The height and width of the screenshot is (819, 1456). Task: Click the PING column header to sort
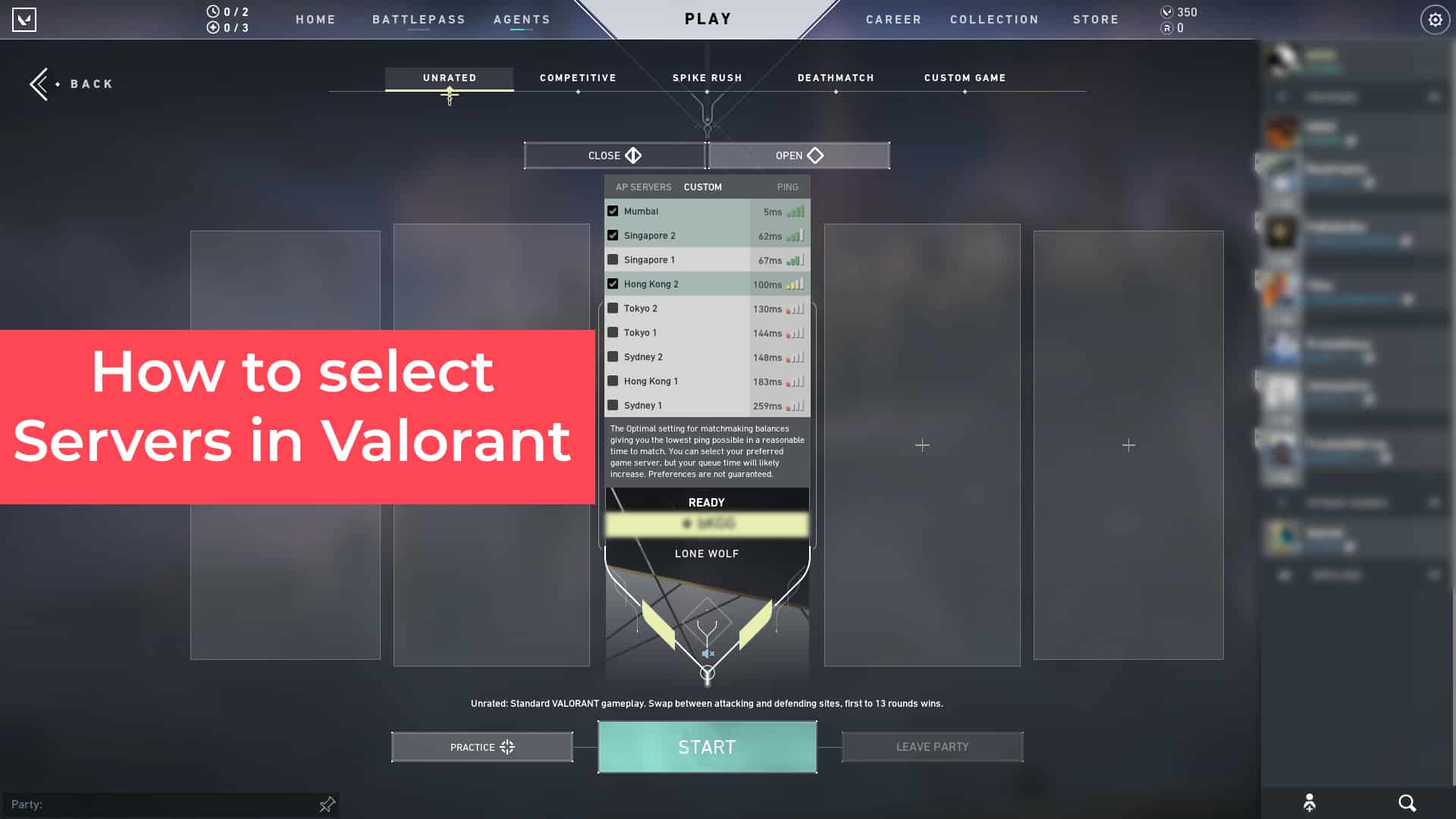point(788,187)
